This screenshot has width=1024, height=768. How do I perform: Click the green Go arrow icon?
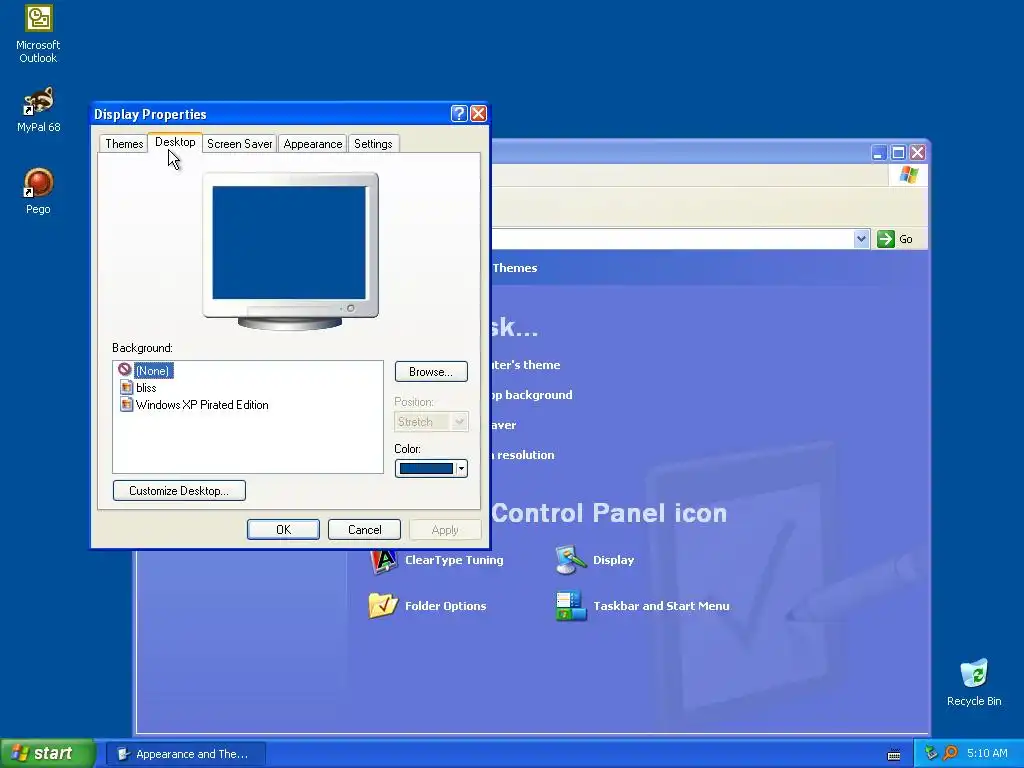pyautogui.click(x=886, y=239)
